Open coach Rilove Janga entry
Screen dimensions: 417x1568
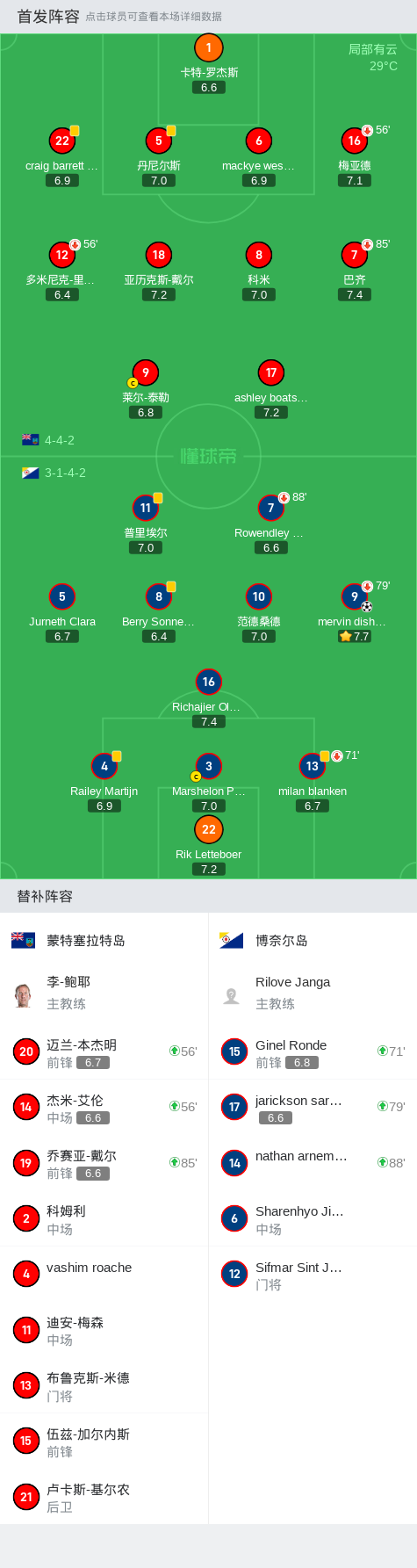pos(313,993)
